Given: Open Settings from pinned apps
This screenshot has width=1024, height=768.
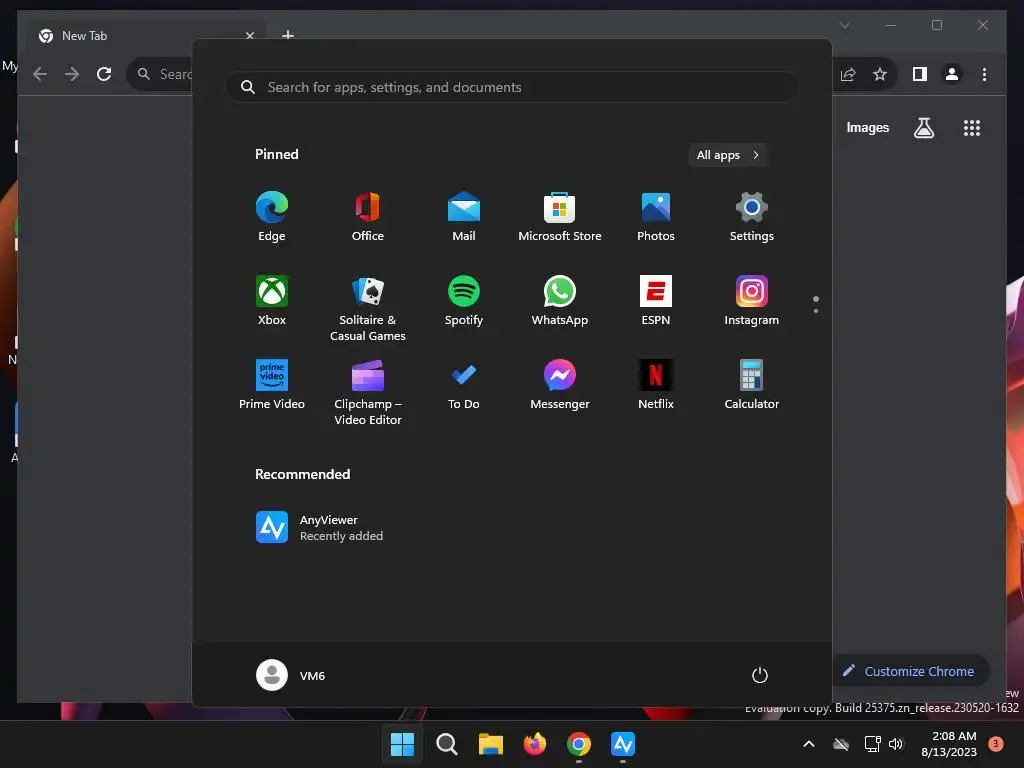Looking at the screenshot, I should (x=752, y=217).
